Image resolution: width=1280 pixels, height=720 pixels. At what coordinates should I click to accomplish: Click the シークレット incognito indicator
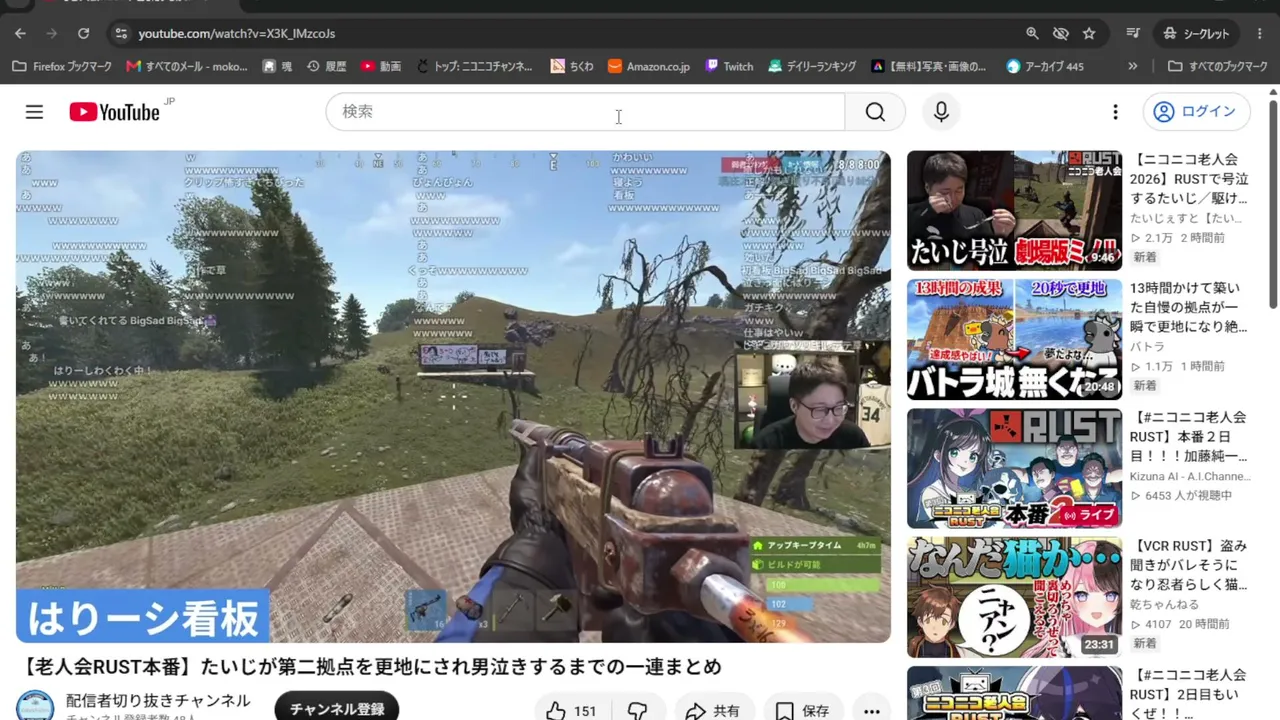[1196, 34]
